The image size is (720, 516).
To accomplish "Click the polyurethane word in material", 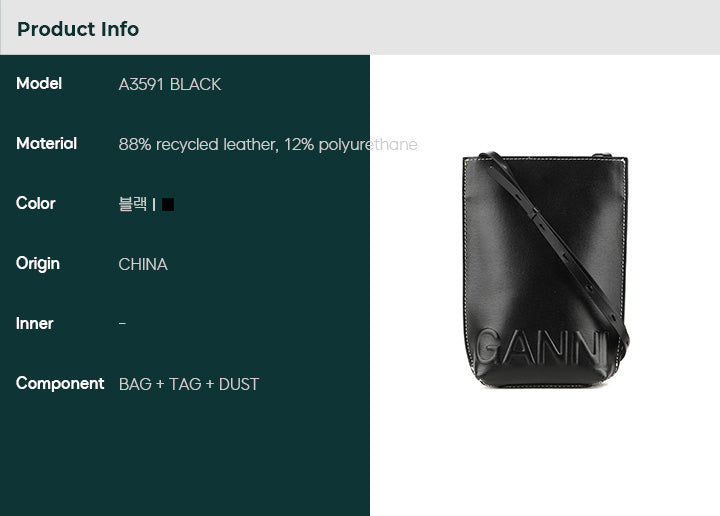I will [x=368, y=145].
